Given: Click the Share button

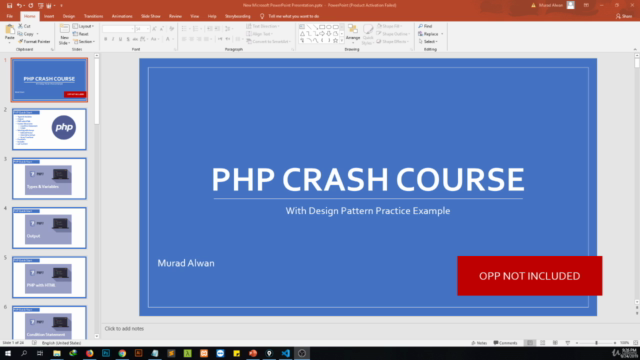Looking at the screenshot, I should pos(624,16).
